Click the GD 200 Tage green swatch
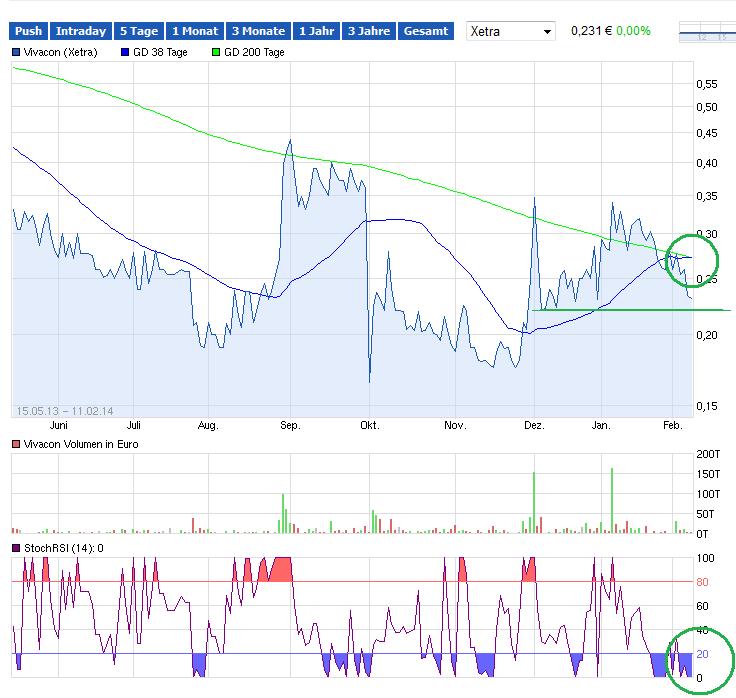The height and width of the screenshot is (698, 736). [216, 52]
